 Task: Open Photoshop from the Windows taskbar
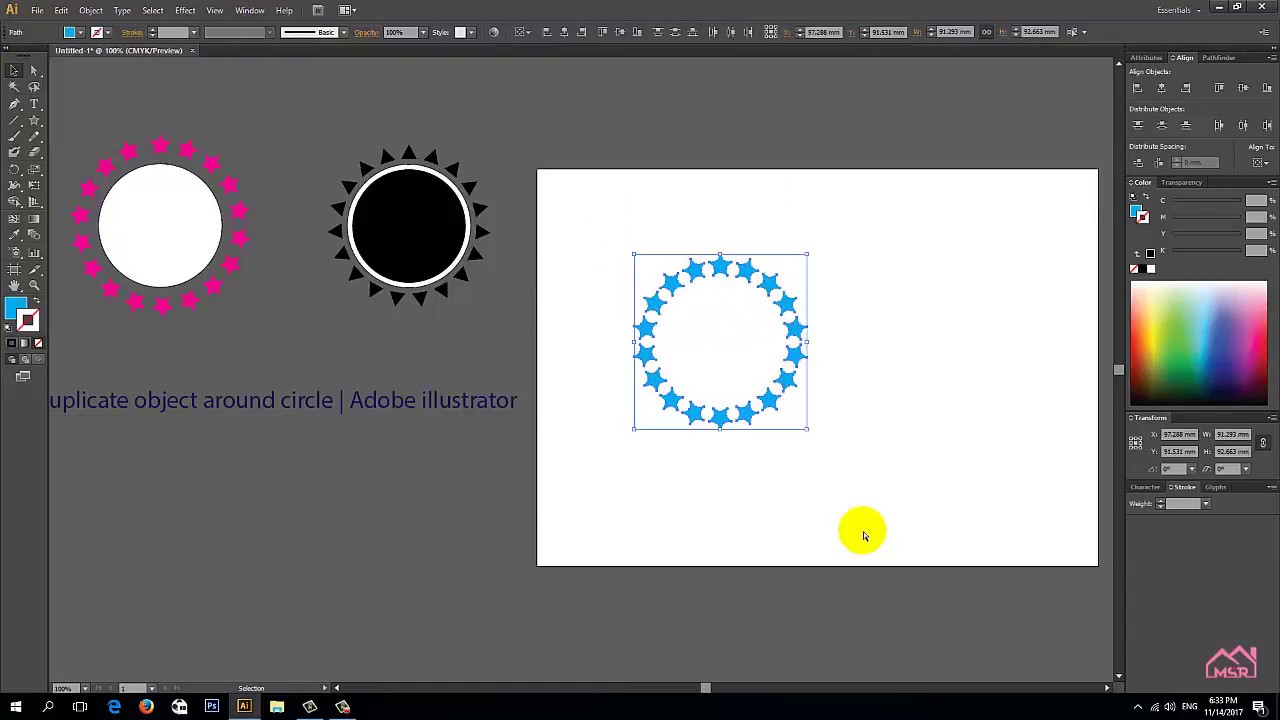point(212,707)
